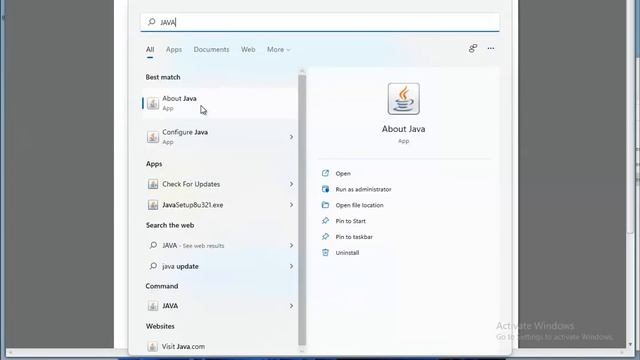This screenshot has width=640, height=360.
Task: Click the large Java logo in preview pane
Action: [x=404, y=99]
